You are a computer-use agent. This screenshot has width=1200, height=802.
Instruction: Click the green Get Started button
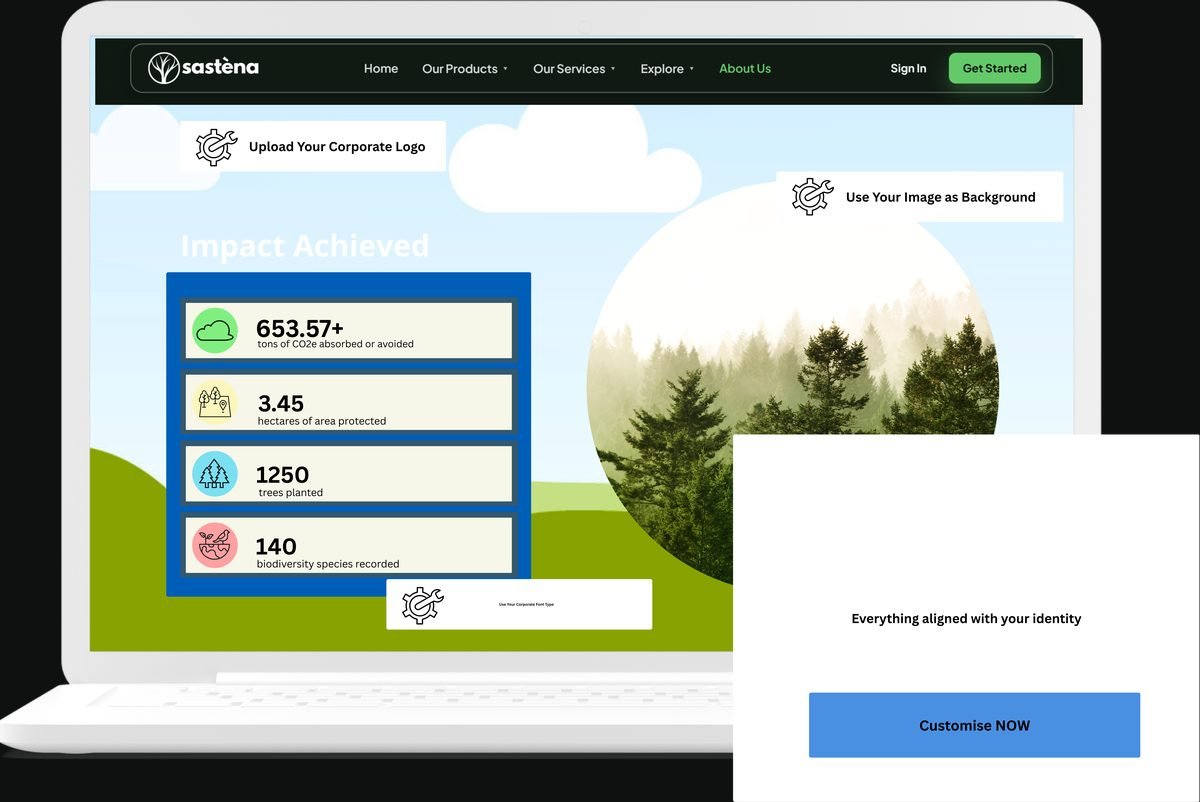[x=995, y=68]
